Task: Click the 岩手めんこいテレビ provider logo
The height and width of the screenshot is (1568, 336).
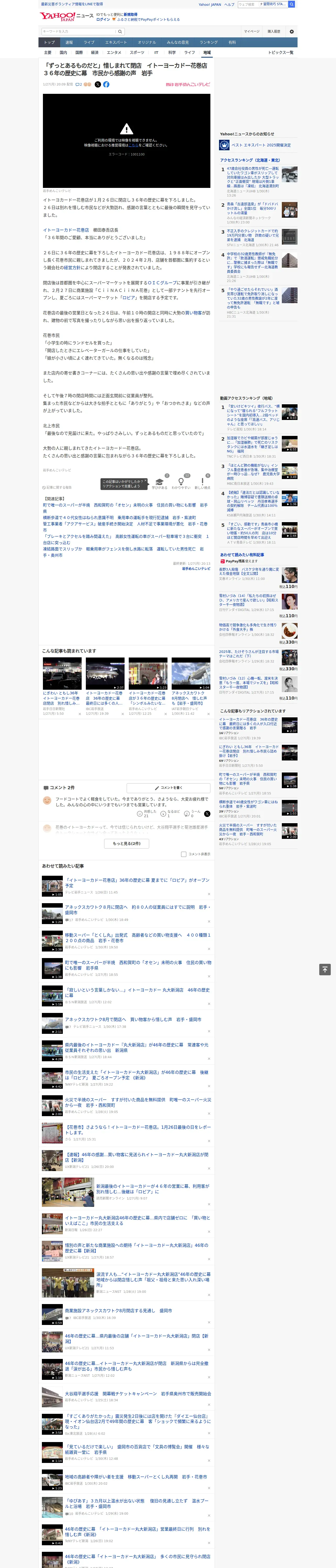Action: click(x=188, y=85)
